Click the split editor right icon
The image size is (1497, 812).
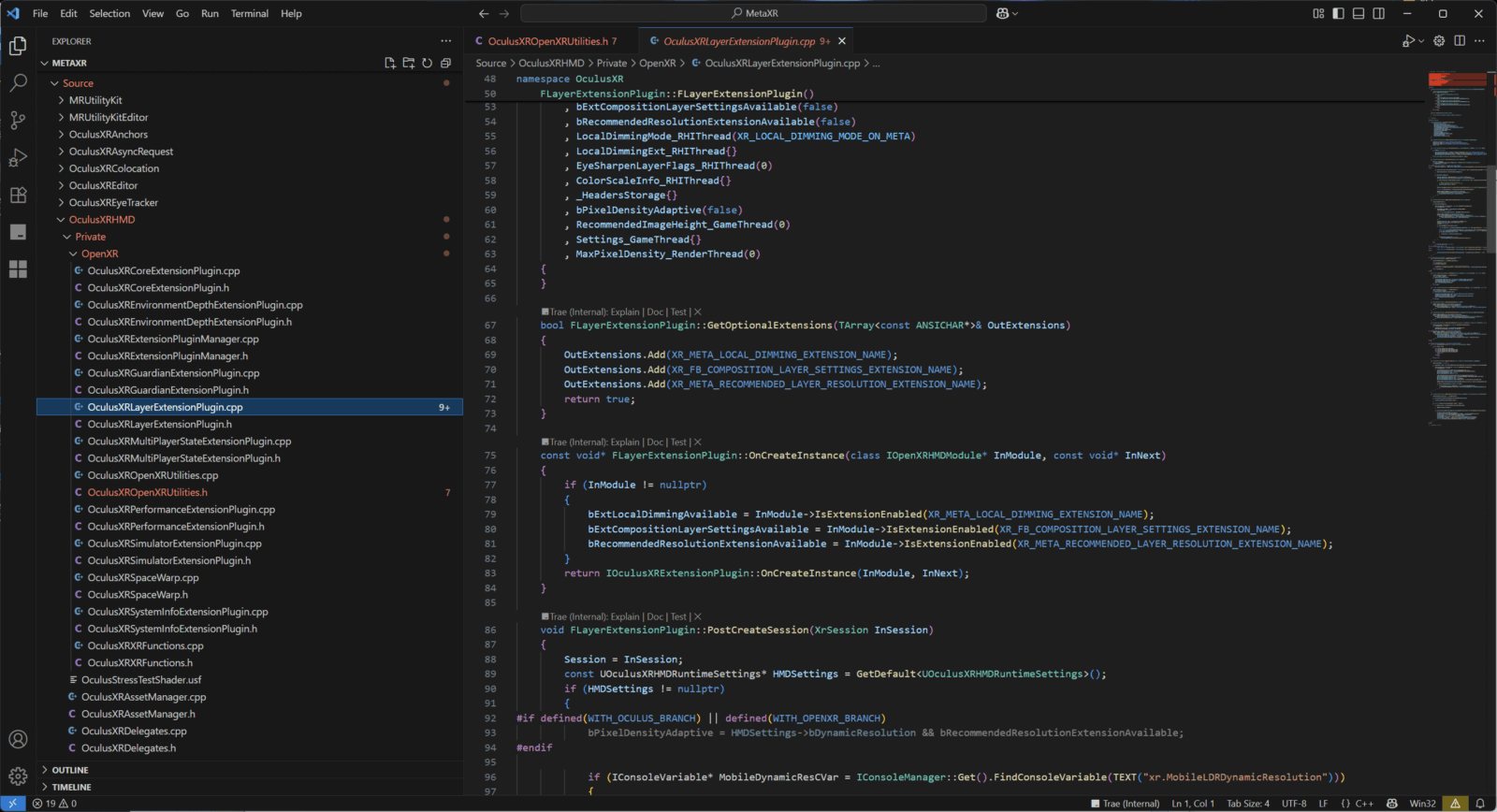click(1460, 41)
